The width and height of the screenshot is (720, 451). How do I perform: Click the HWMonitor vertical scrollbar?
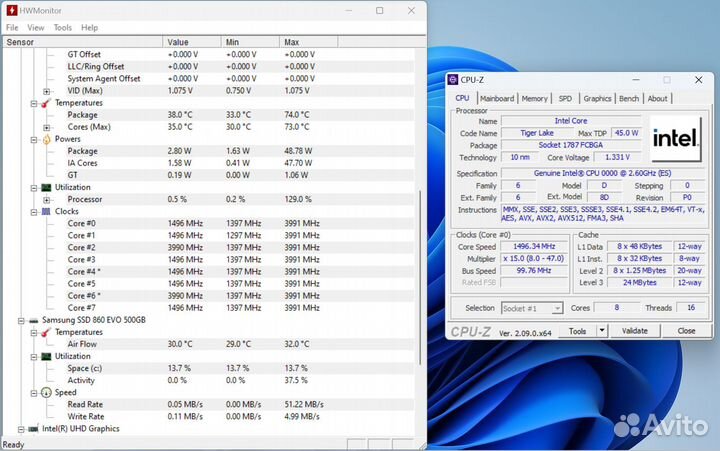coord(420,277)
